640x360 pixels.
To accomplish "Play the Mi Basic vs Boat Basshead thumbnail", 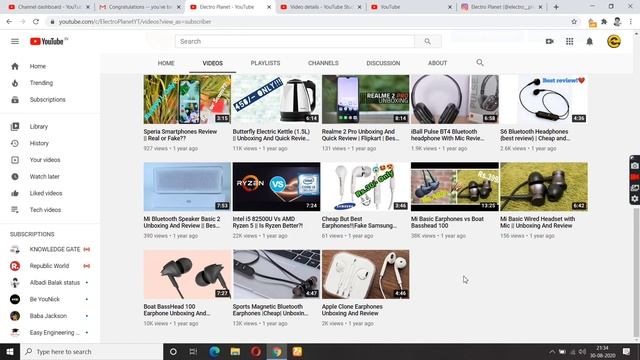I will pos(455,187).
